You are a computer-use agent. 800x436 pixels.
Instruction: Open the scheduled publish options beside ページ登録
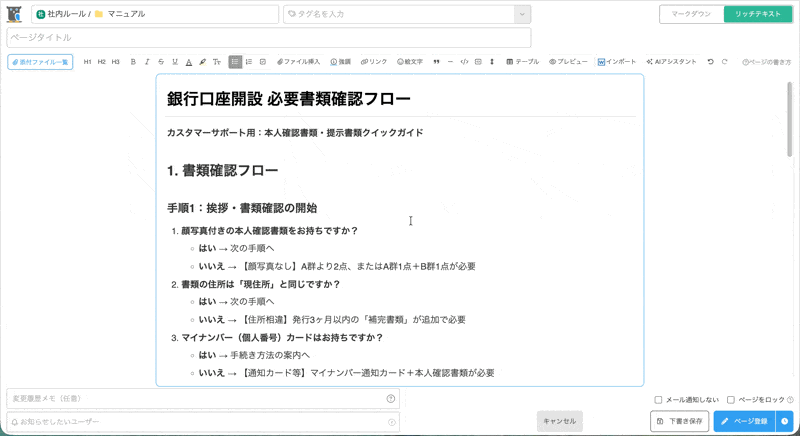click(785, 421)
